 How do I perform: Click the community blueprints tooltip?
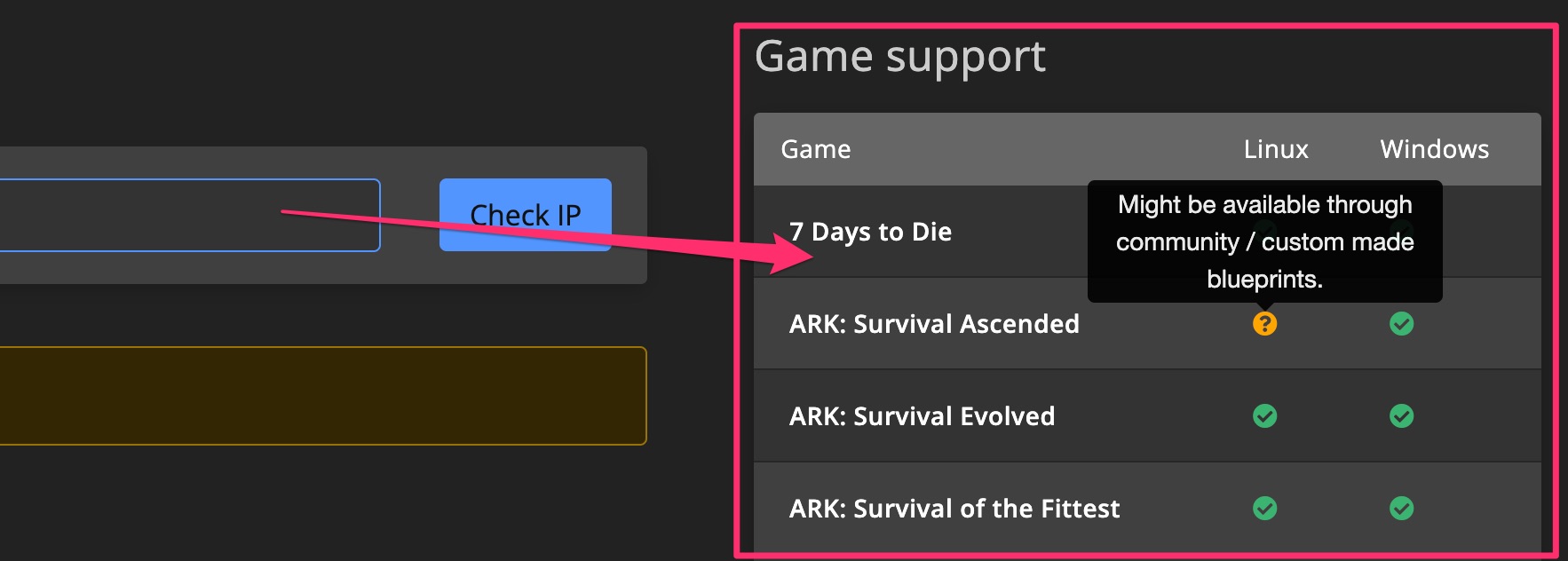click(x=1264, y=241)
